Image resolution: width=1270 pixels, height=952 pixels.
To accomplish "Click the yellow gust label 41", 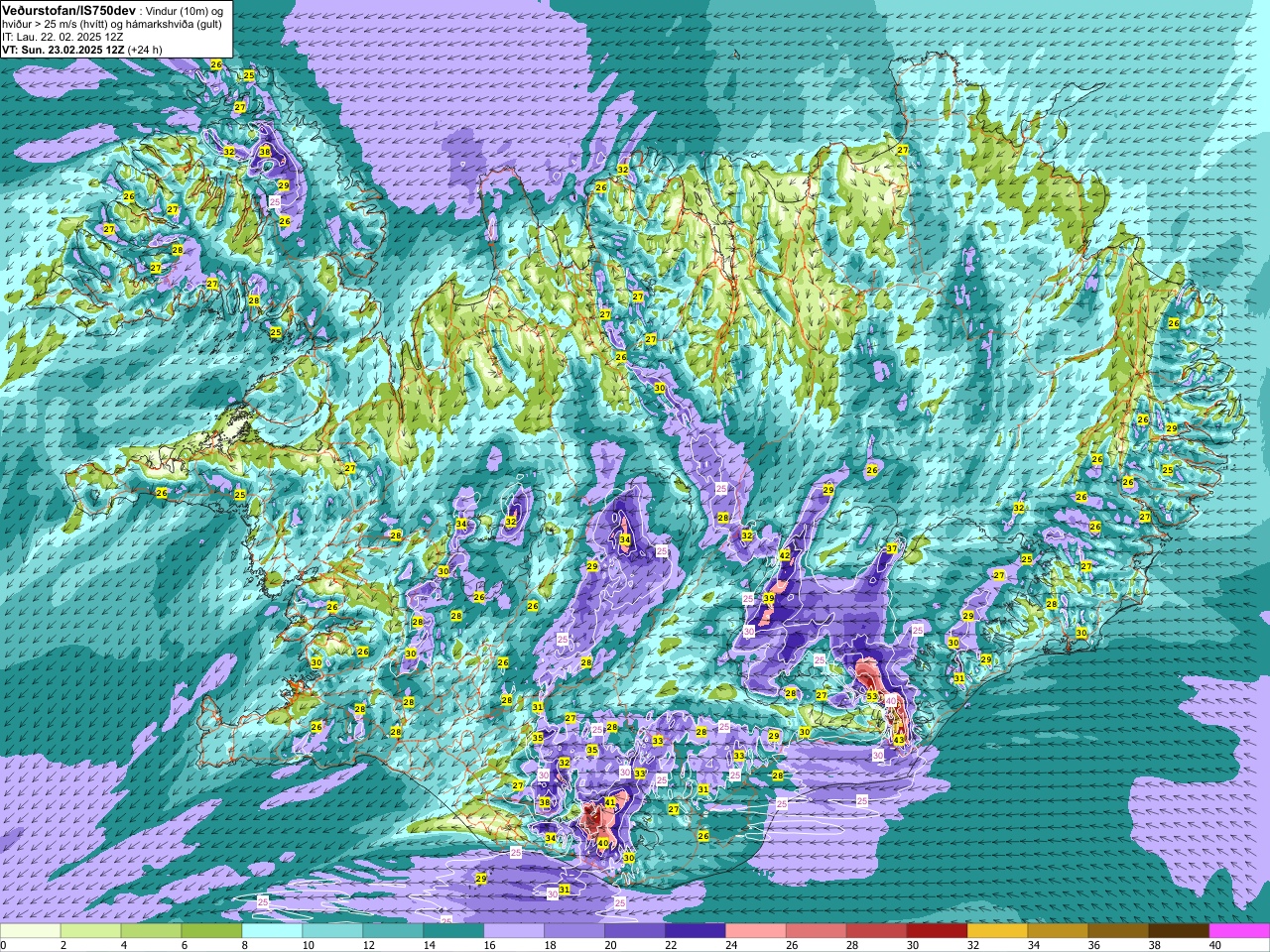I will (610, 801).
